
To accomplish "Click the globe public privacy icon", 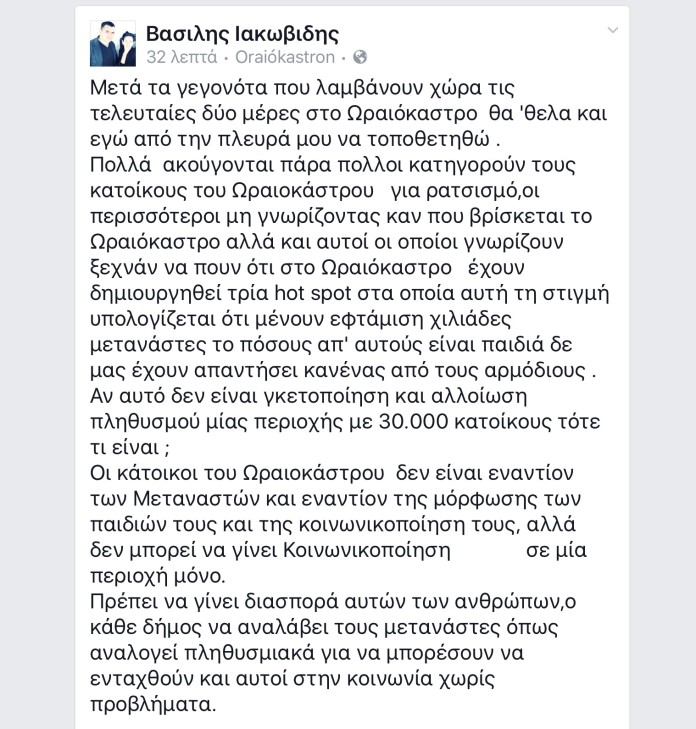I will [360, 57].
